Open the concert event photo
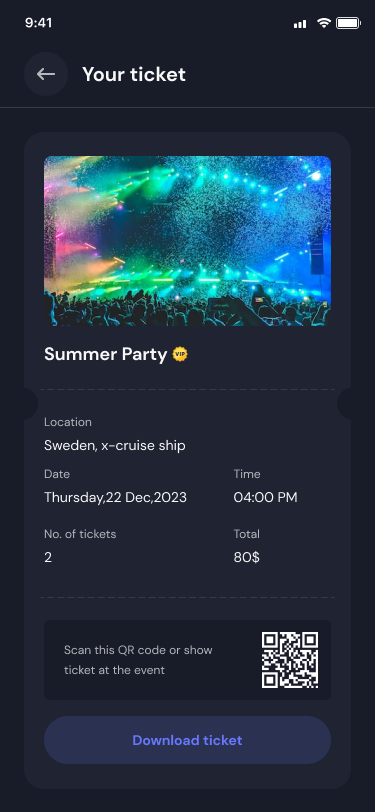This screenshot has width=375, height=812. [188, 241]
